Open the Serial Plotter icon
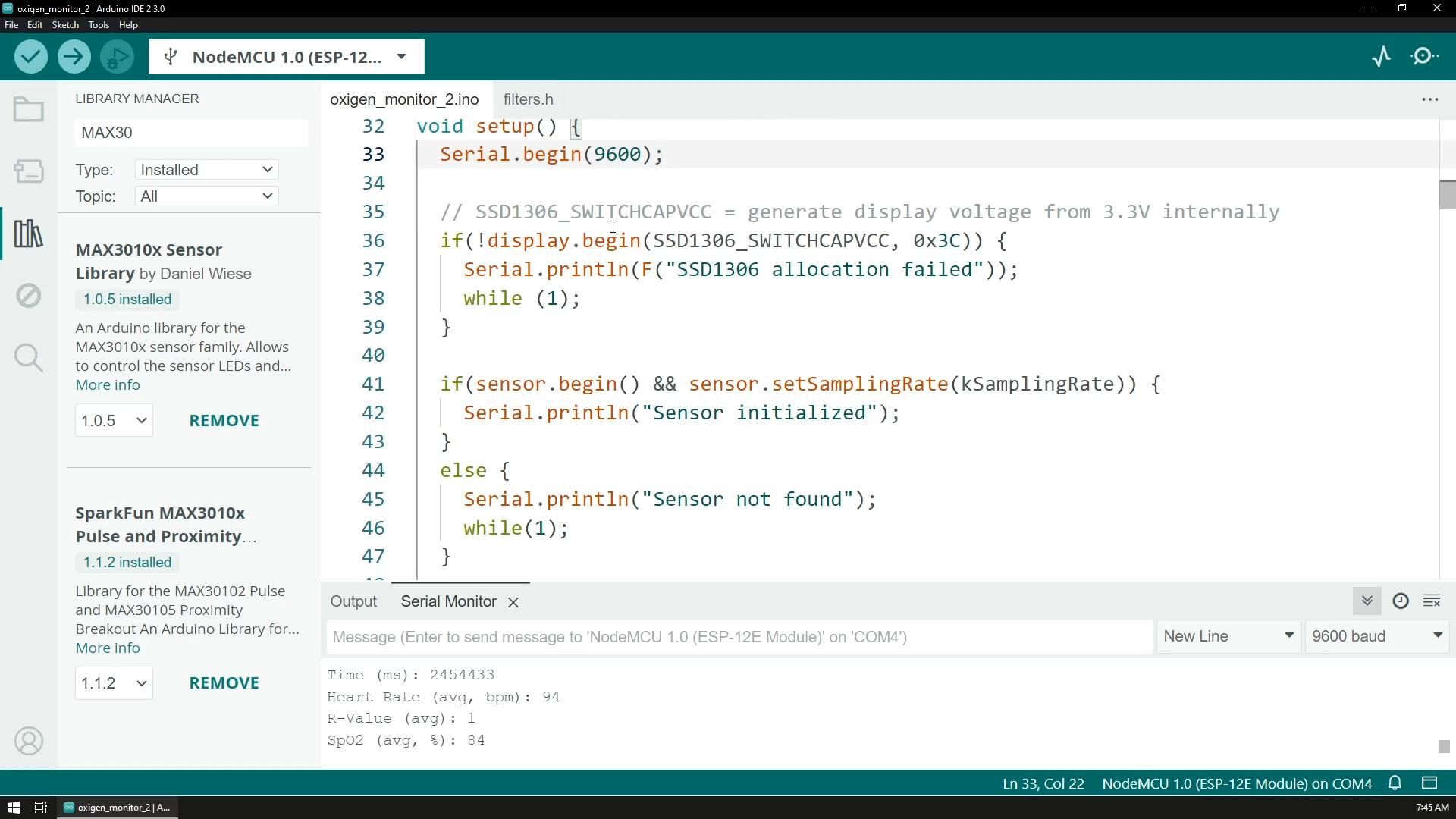 pyautogui.click(x=1381, y=57)
